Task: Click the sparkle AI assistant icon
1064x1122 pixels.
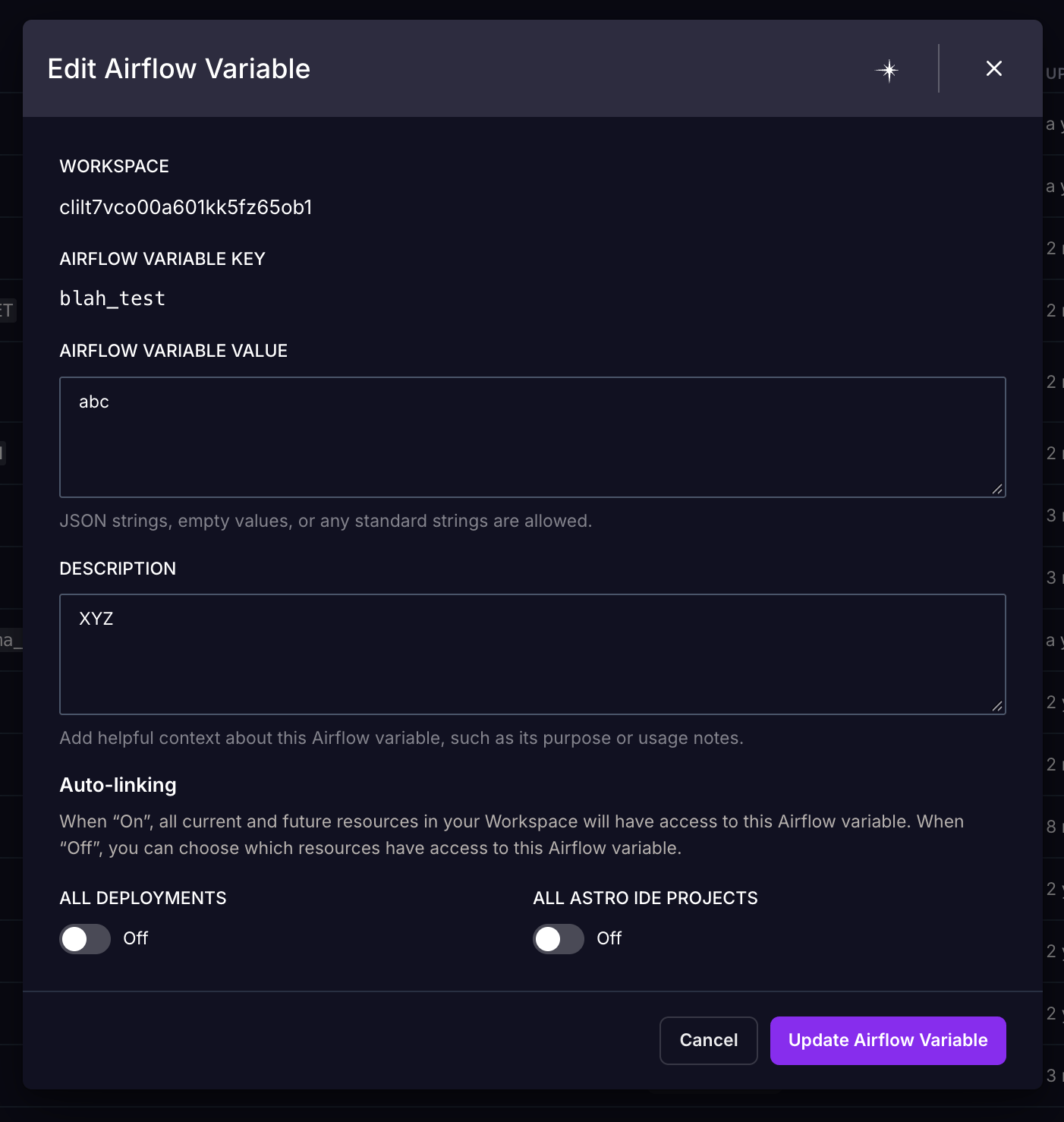Action: click(x=887, y=71)
